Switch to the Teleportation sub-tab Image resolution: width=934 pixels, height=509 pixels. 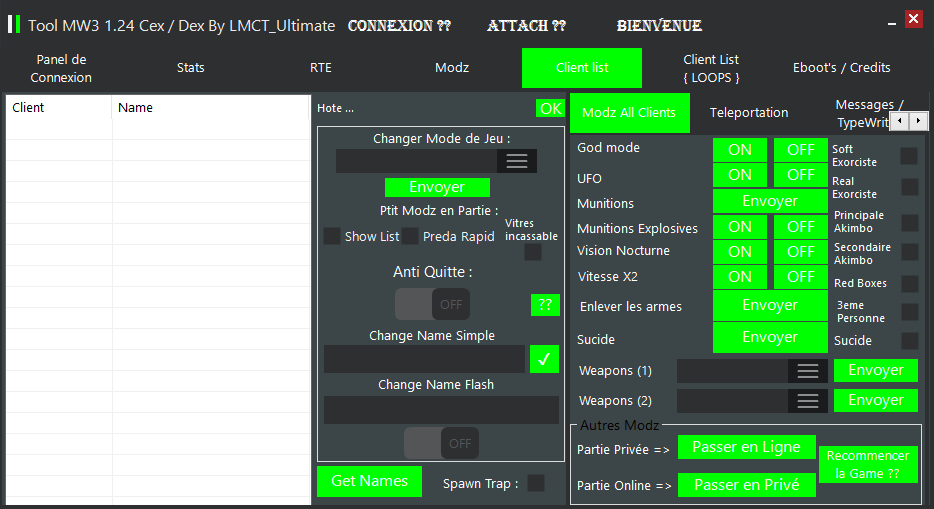coord(749,113)
